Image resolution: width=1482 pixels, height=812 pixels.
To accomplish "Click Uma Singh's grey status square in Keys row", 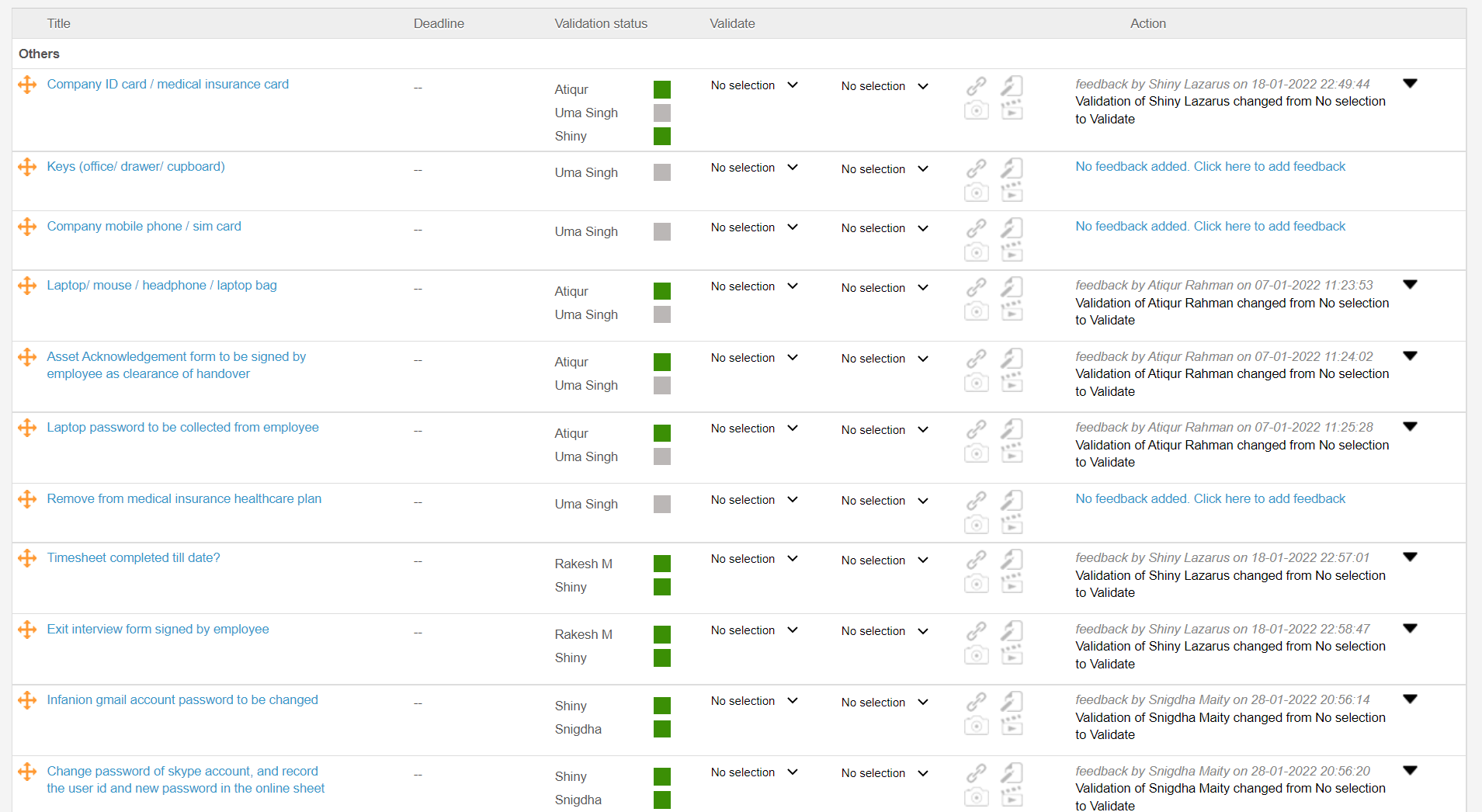I will tap(661, 172).
